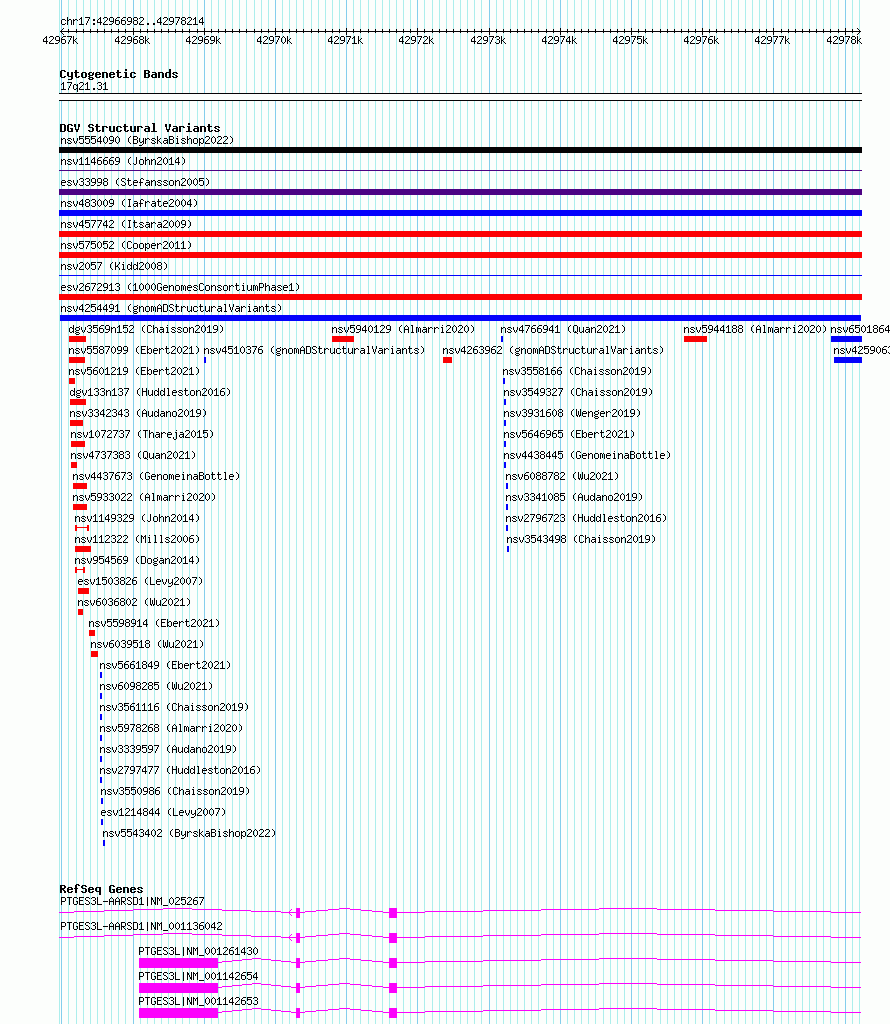Viewport: 890px width, 1024px height.
Task: Select variant nsv5543402 (ByrskaBishop2022)
Action: 189,833
